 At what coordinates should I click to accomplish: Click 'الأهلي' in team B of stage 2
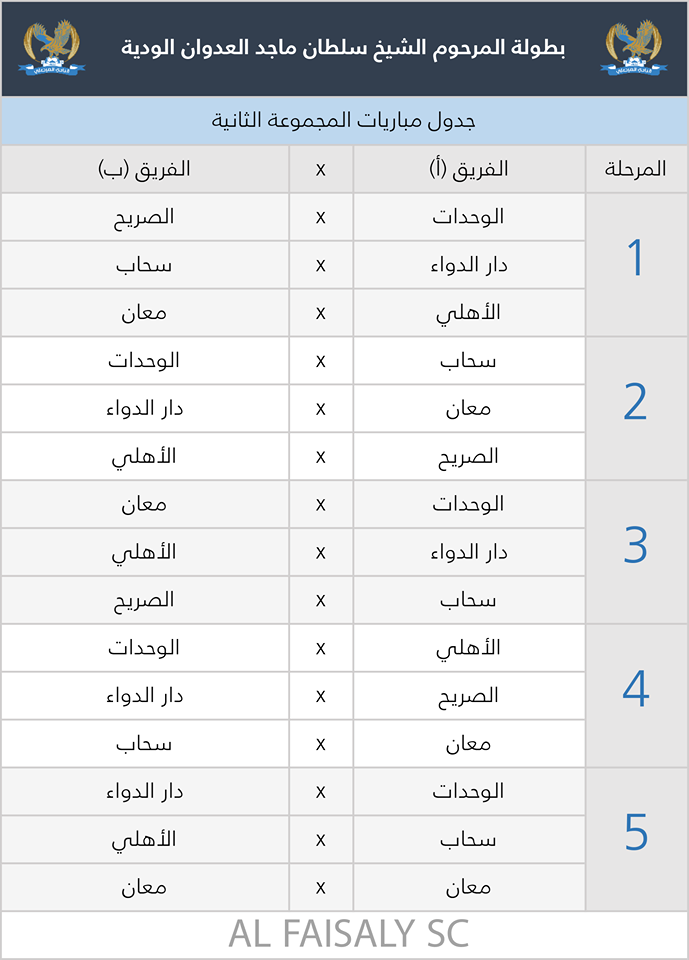click(145, 456)
